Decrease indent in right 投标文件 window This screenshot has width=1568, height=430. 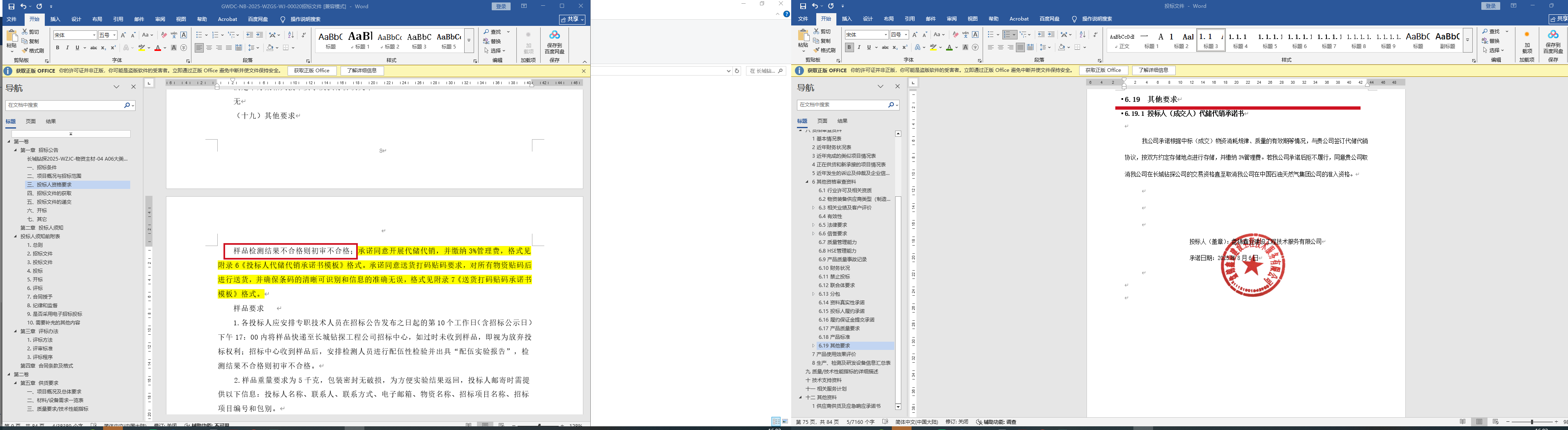(x=1041, y=34)
